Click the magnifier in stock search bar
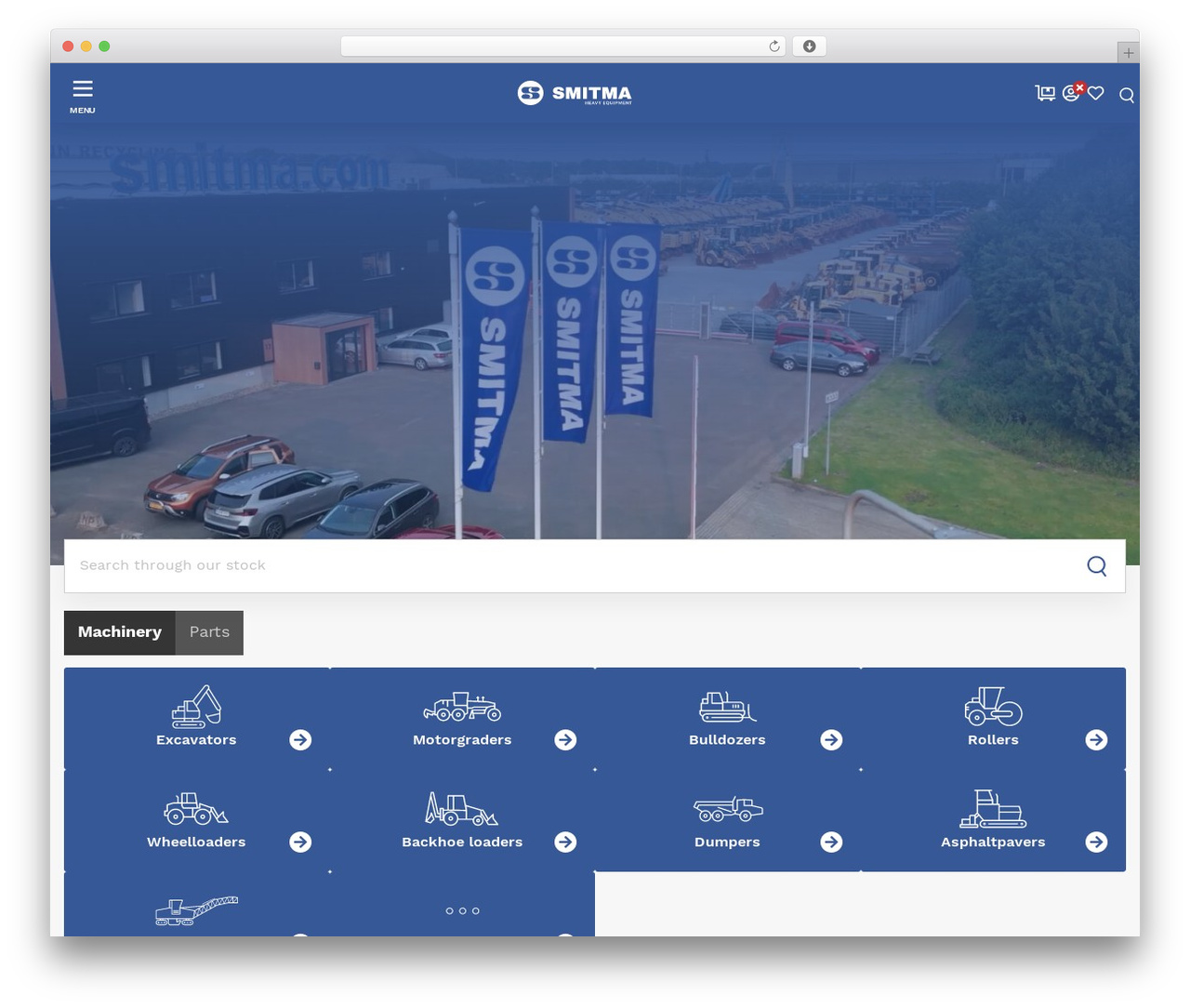 pyautogui.click(x=1097, y=565)
